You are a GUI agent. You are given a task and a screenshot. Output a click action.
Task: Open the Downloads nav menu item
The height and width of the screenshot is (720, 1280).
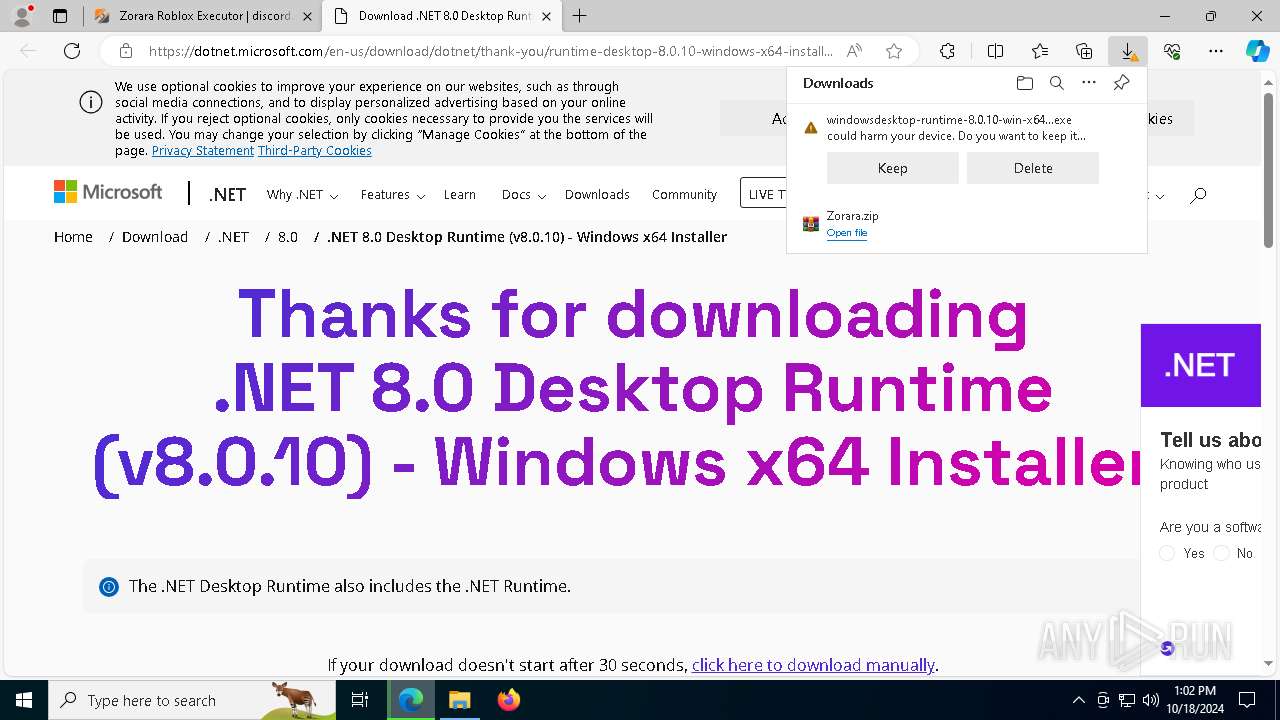coord(597,195)
